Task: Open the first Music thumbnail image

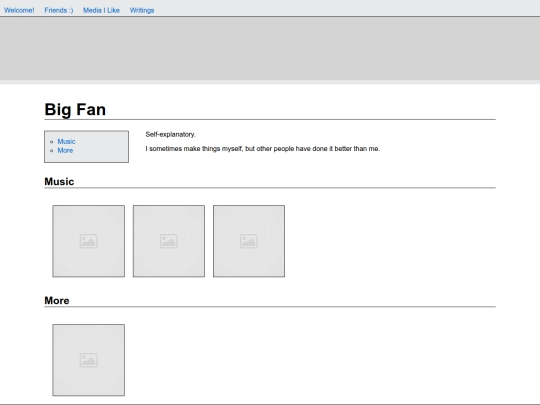Action: [x=89, y=241]
